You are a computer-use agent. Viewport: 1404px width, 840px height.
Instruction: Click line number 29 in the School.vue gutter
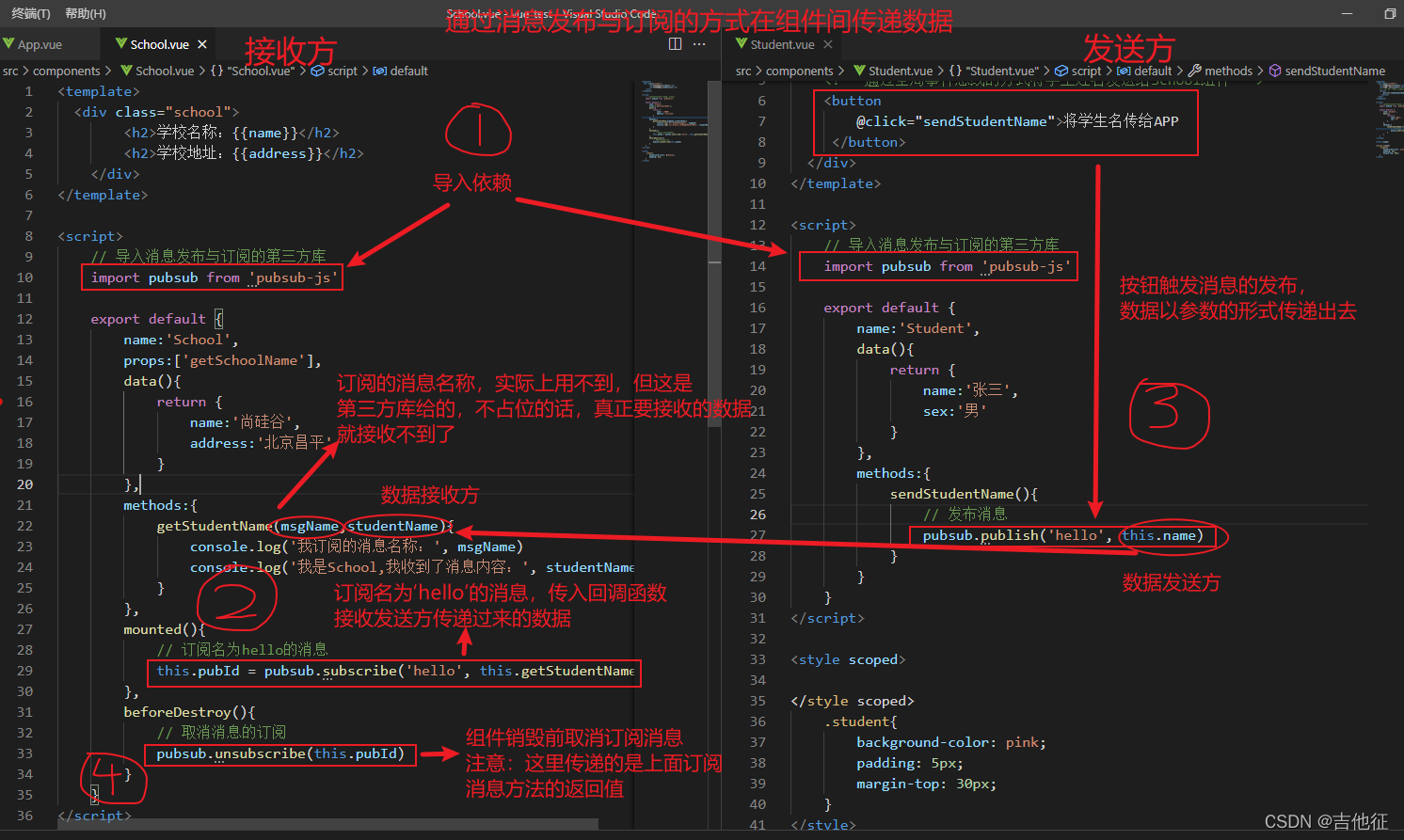click(x=24, y=671)
